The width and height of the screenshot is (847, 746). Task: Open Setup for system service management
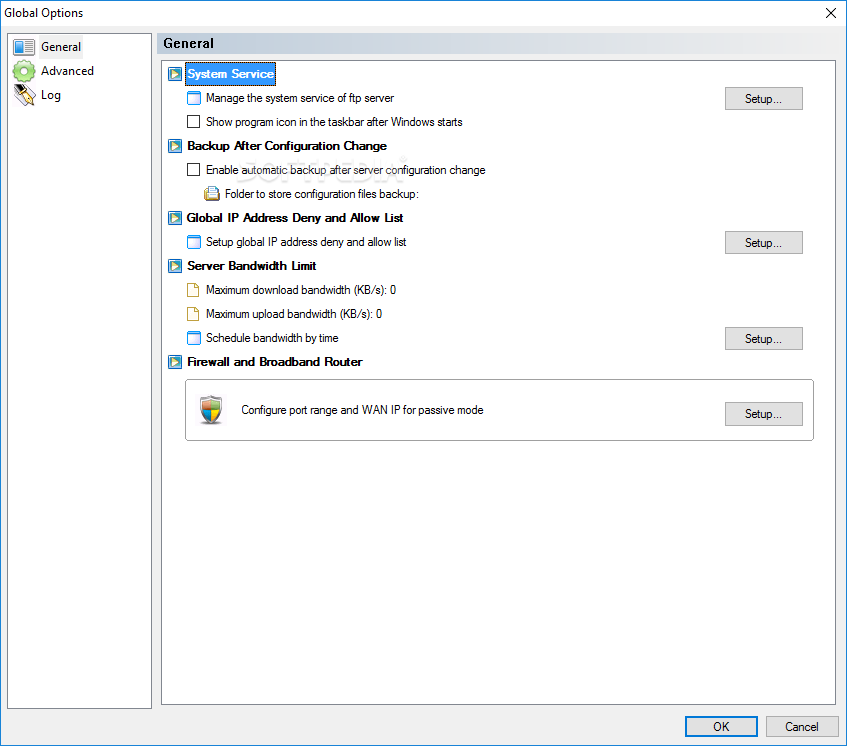(x=763, y=99)
